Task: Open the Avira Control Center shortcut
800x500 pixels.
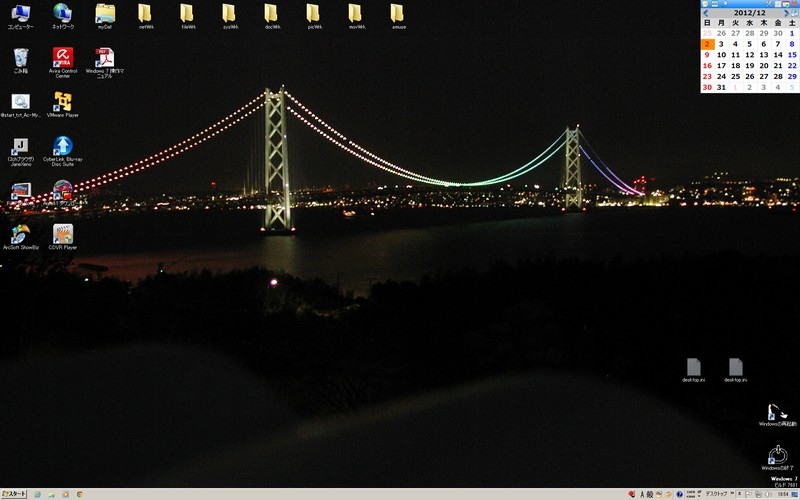Action: pos(62,58)
